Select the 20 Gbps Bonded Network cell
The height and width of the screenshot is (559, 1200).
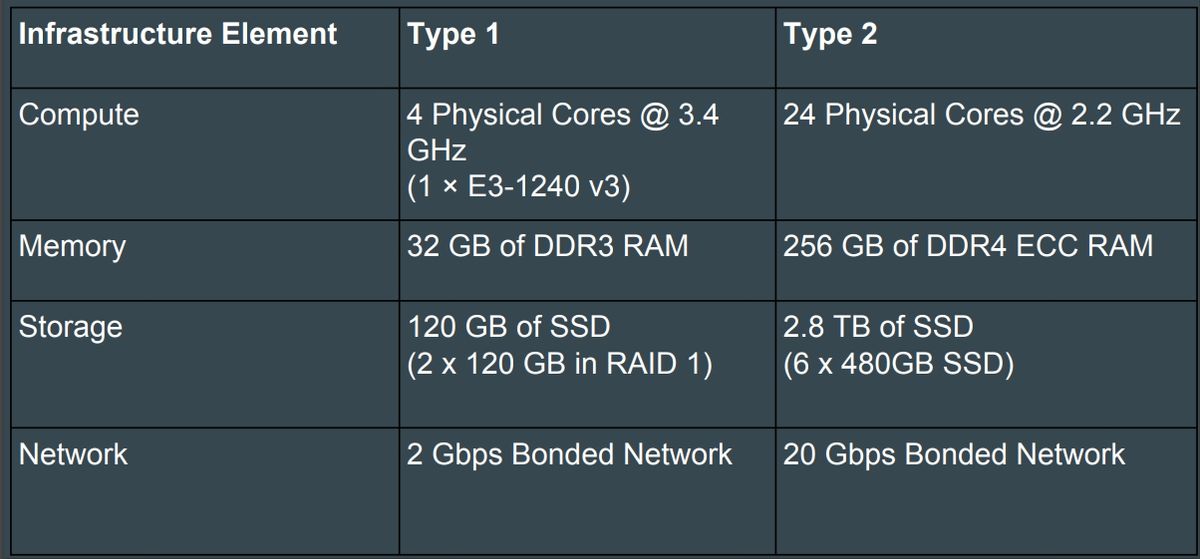click(x=954, y=454)
